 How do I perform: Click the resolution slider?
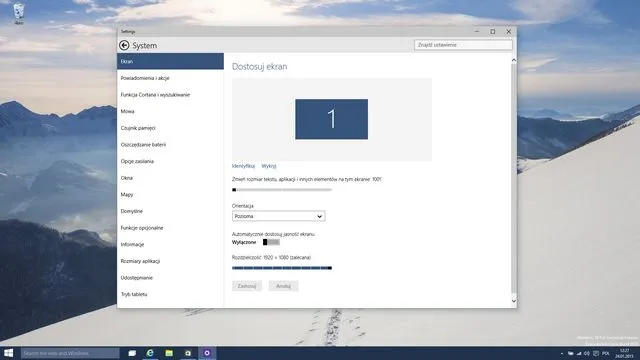282,268
